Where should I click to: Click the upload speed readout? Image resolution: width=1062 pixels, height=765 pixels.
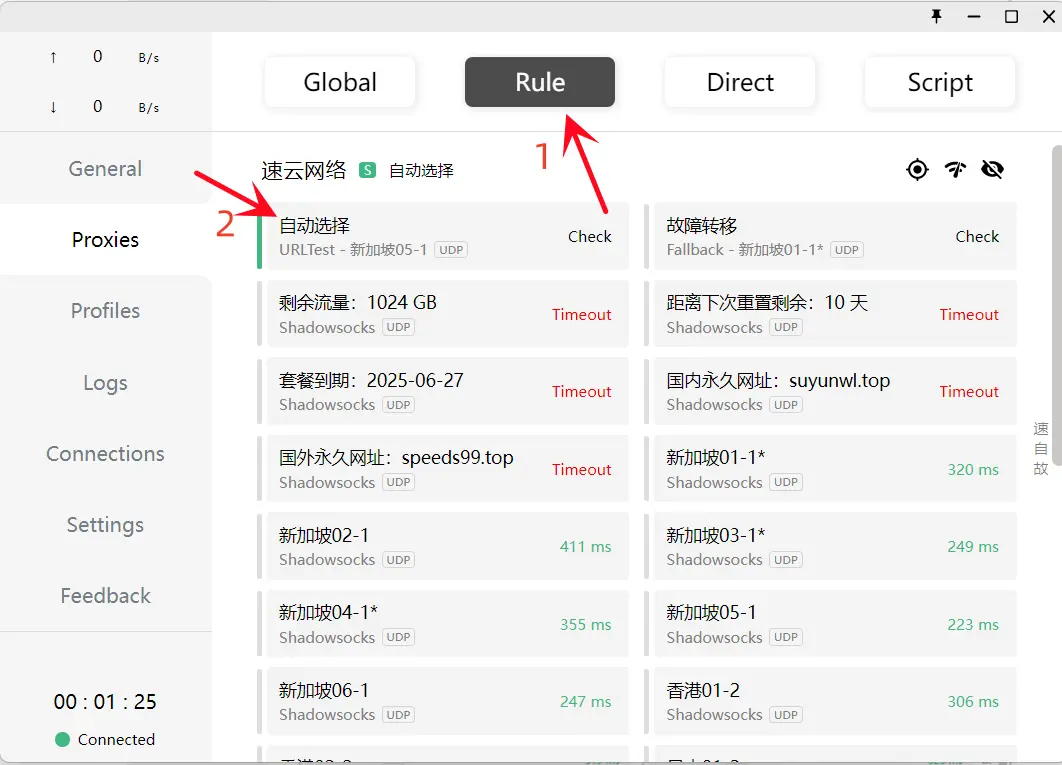[106, 57]
